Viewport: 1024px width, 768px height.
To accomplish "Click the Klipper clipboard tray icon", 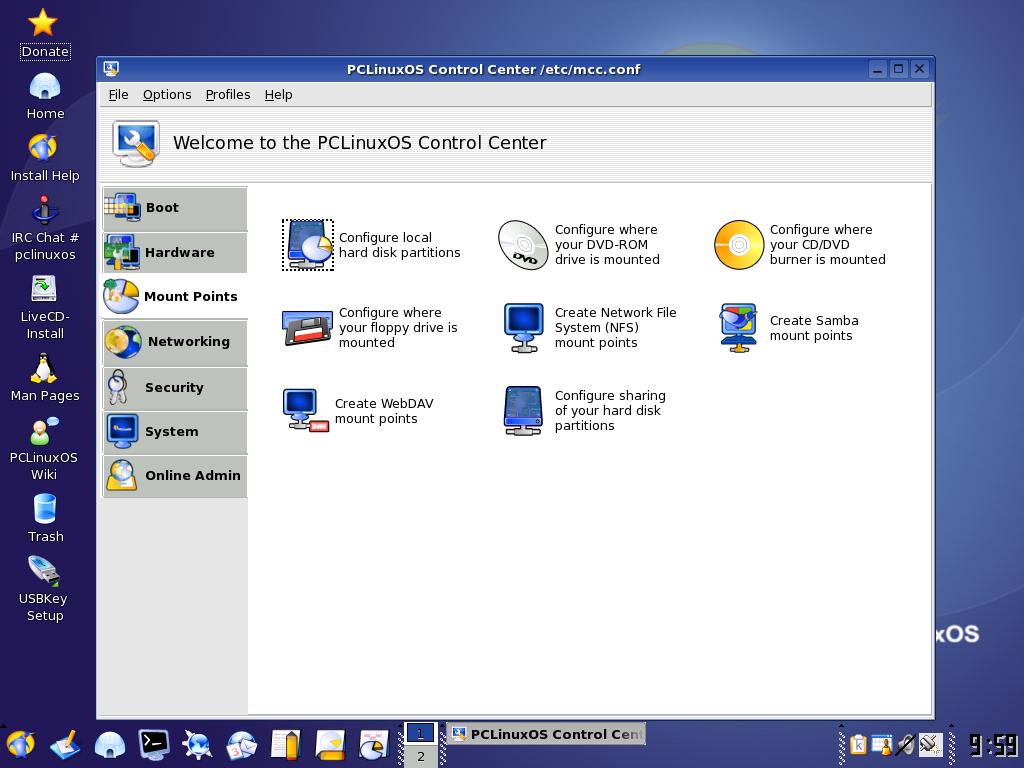I will coord(857,744).
